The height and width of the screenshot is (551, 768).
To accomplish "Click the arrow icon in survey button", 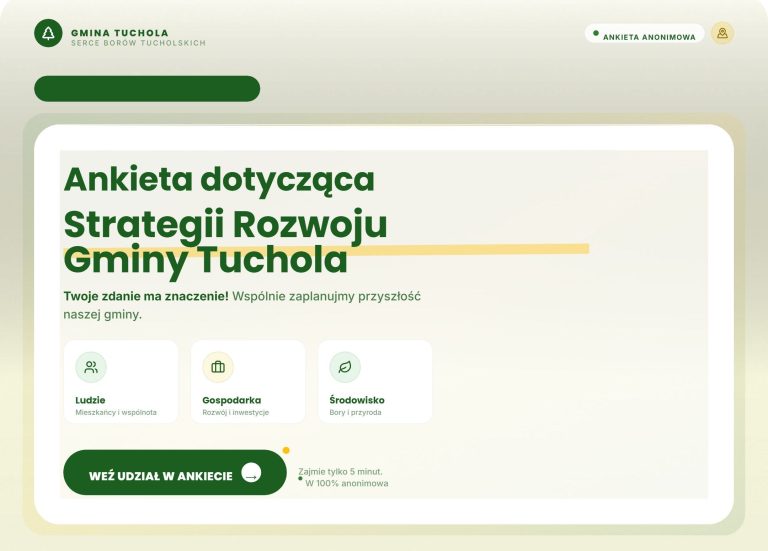I will coord(251,473).
